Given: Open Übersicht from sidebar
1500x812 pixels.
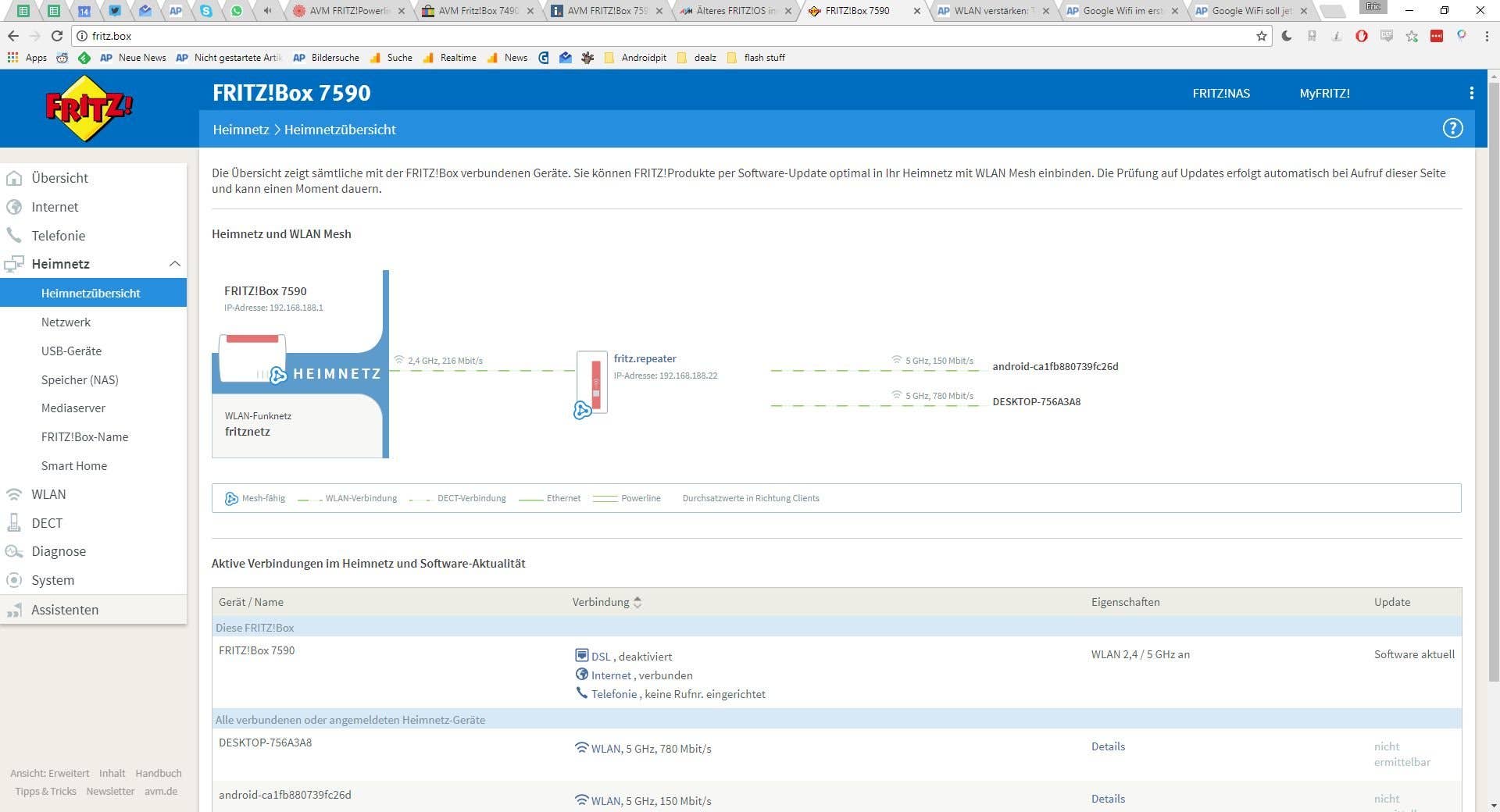Looking at the screenshot, I should point(59,178).
